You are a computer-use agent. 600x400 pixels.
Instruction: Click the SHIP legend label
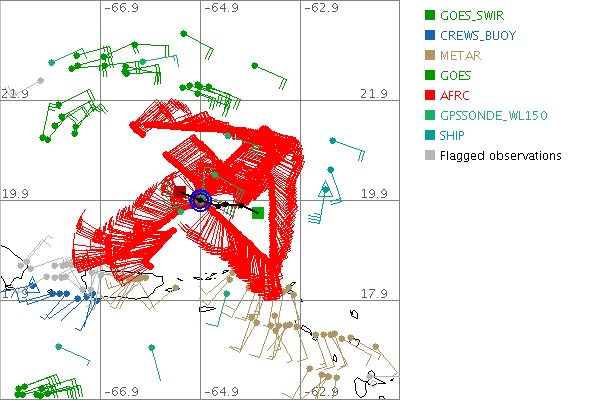454,136
